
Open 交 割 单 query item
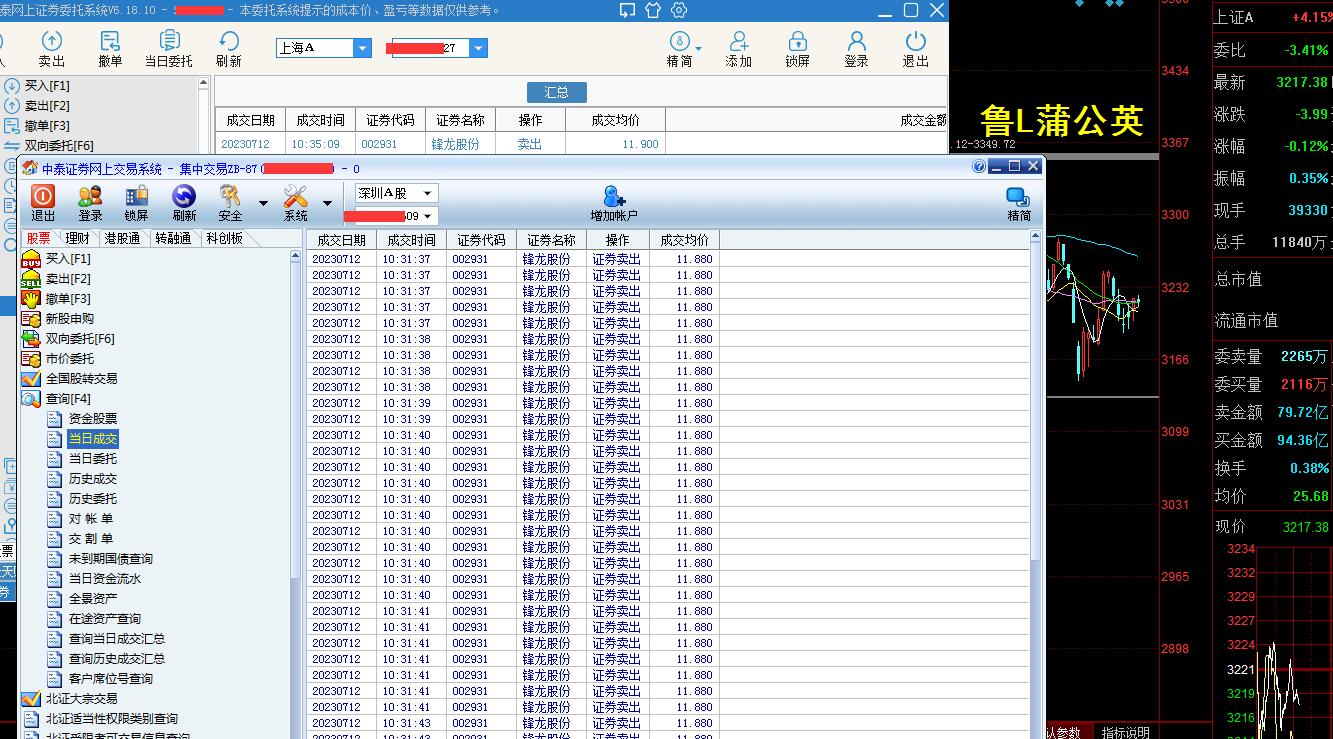click(x=91, y=539)
